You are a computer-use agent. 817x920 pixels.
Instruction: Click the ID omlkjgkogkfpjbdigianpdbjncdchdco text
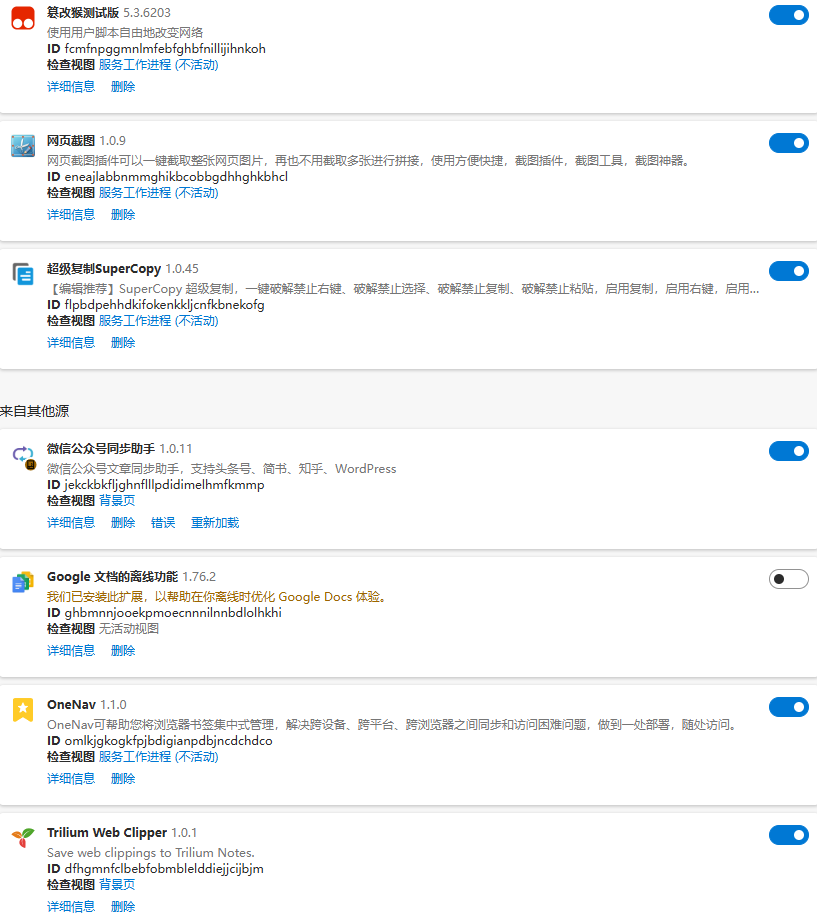tap(160, 740)
